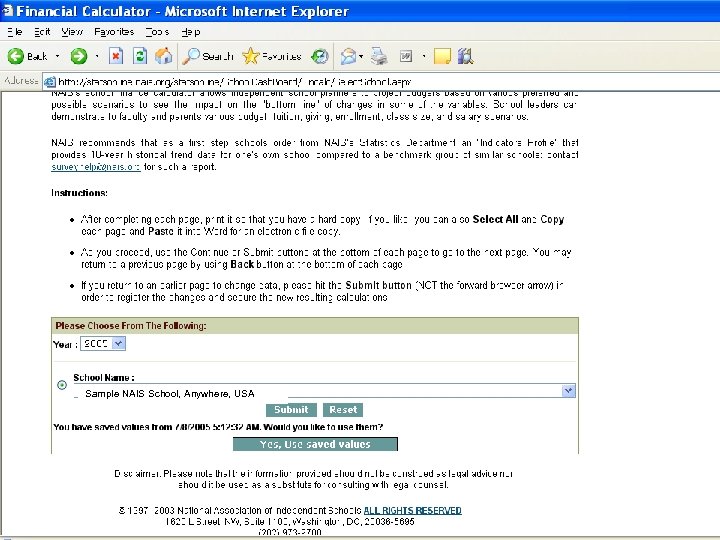Click the yellow Discuss note icon

pos(442,56)
